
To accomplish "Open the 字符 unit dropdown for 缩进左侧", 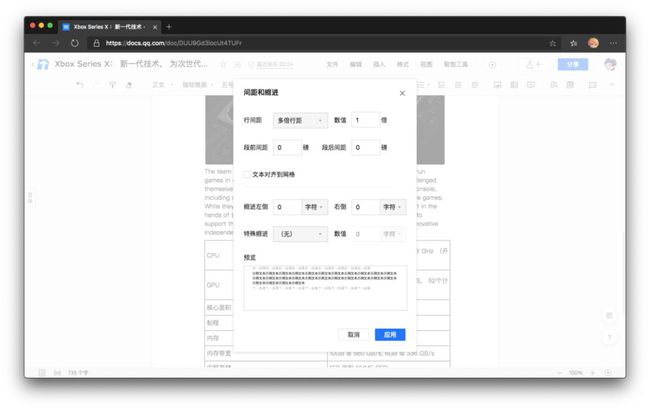I will click(x=314, y=207).
